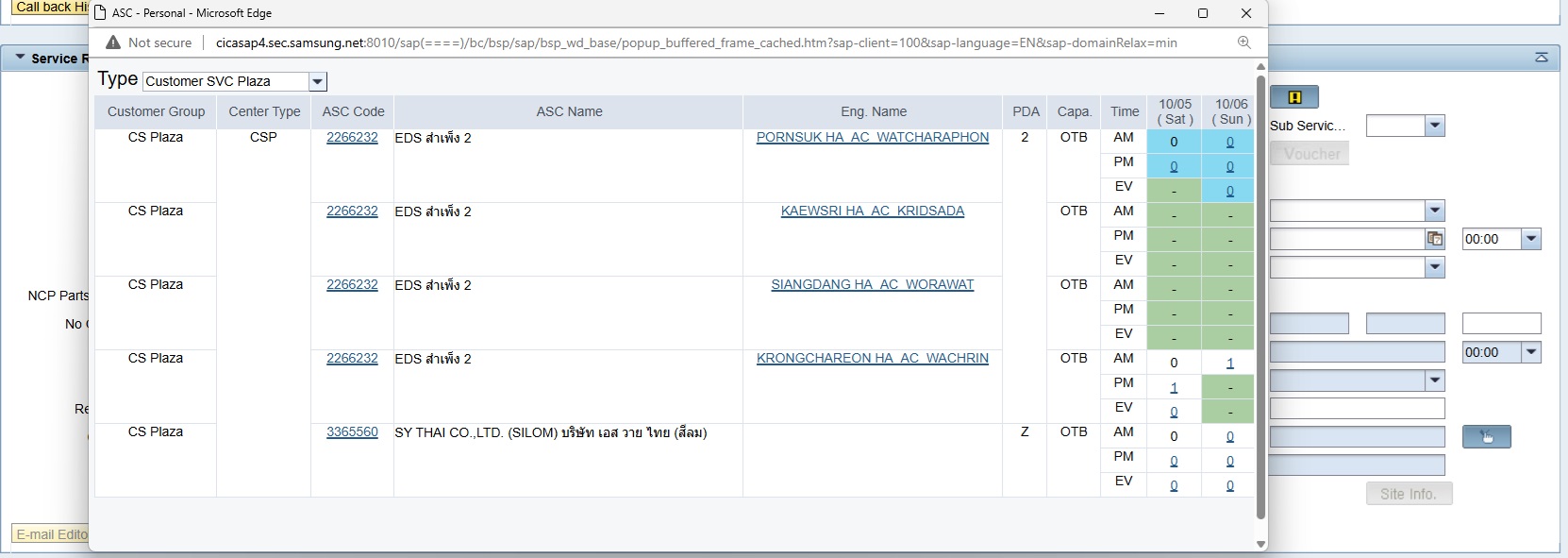Click the Center Type column header
Image resolution: width=1568 pixels, height=558 pixels.
coord(264,111)
